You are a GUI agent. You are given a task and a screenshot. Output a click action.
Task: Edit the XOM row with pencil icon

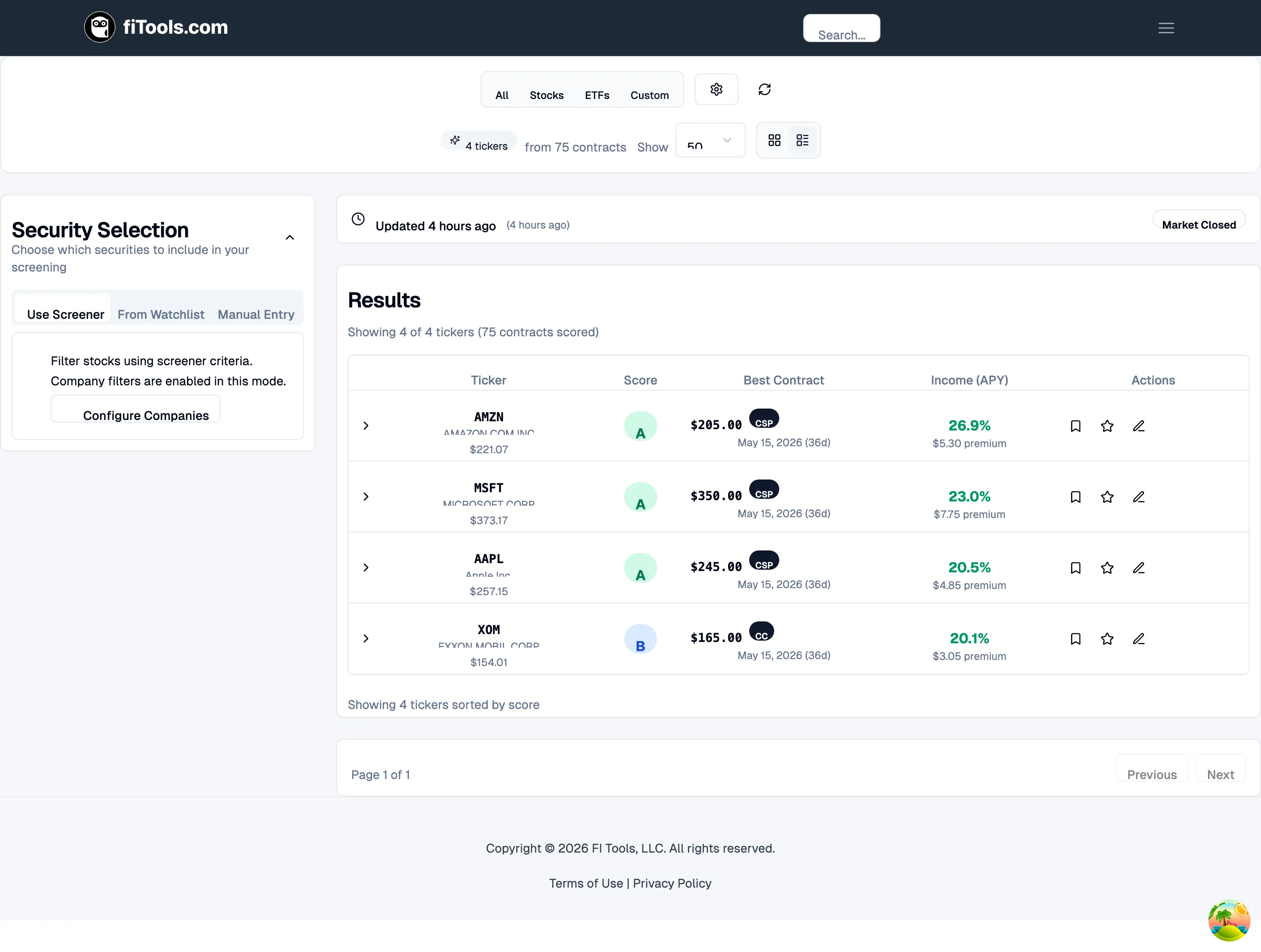pyautogui.click(x=1138, y=638)
